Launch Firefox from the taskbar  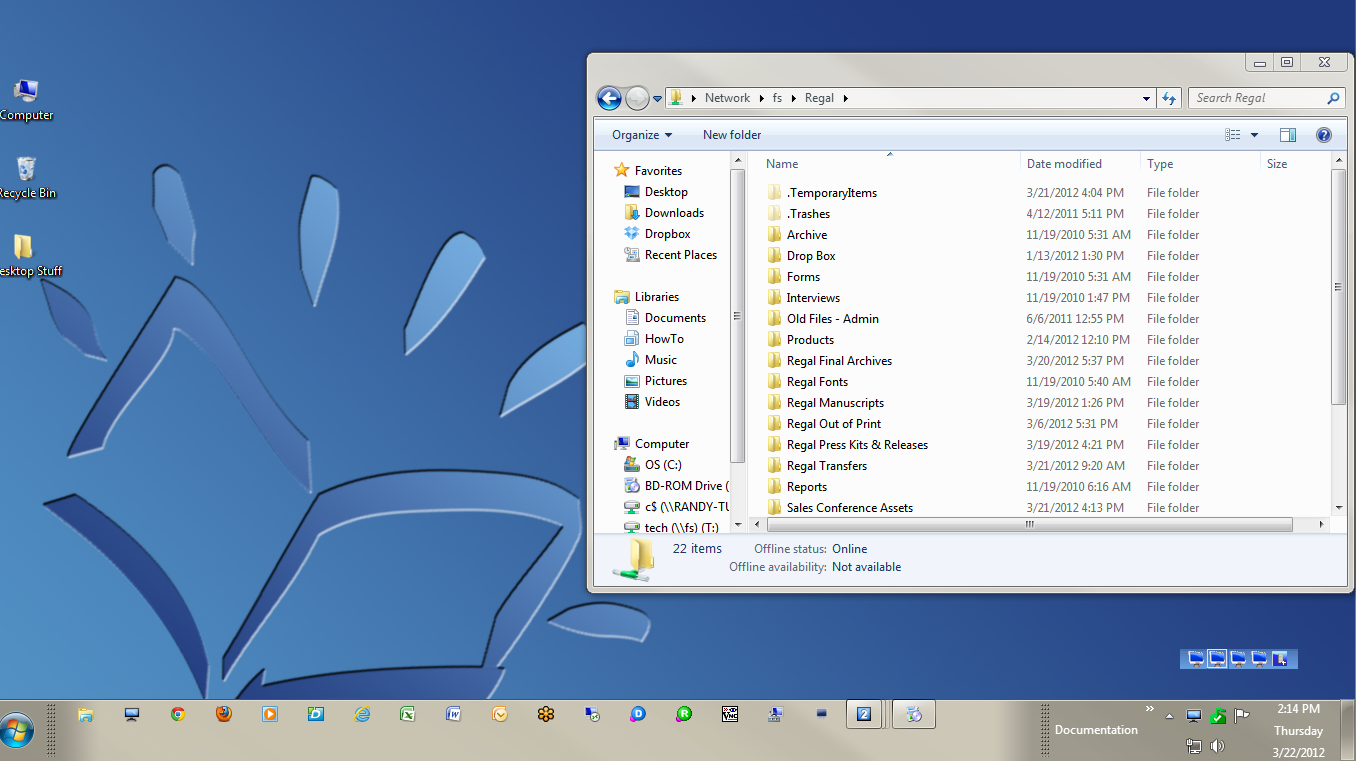tap(224, 714)
